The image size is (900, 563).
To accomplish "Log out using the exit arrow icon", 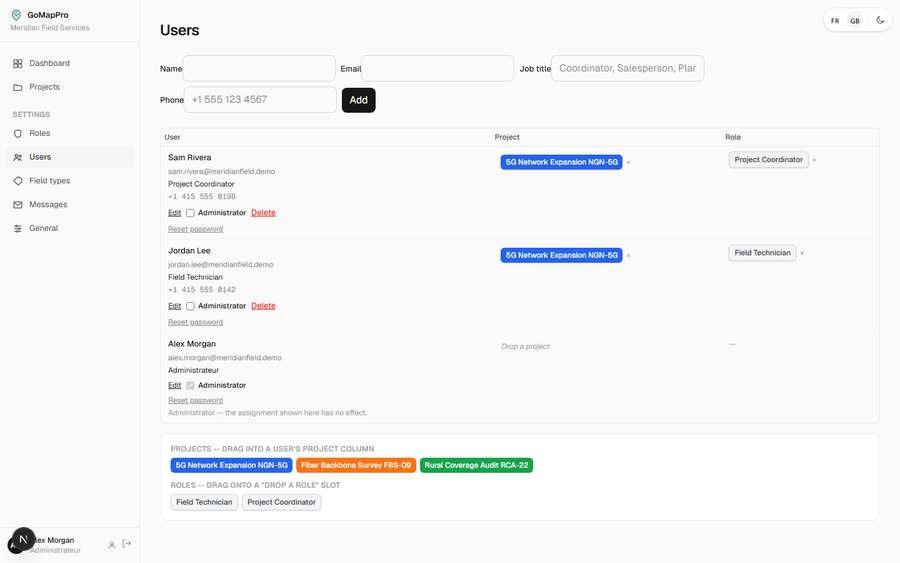I will pos(127,543).
